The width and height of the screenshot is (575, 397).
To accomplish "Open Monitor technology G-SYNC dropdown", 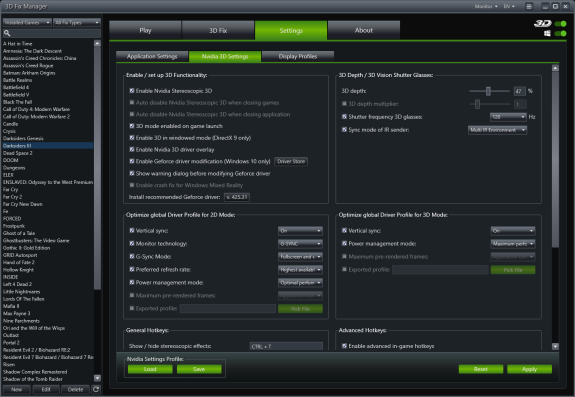I will pos(300,243).
